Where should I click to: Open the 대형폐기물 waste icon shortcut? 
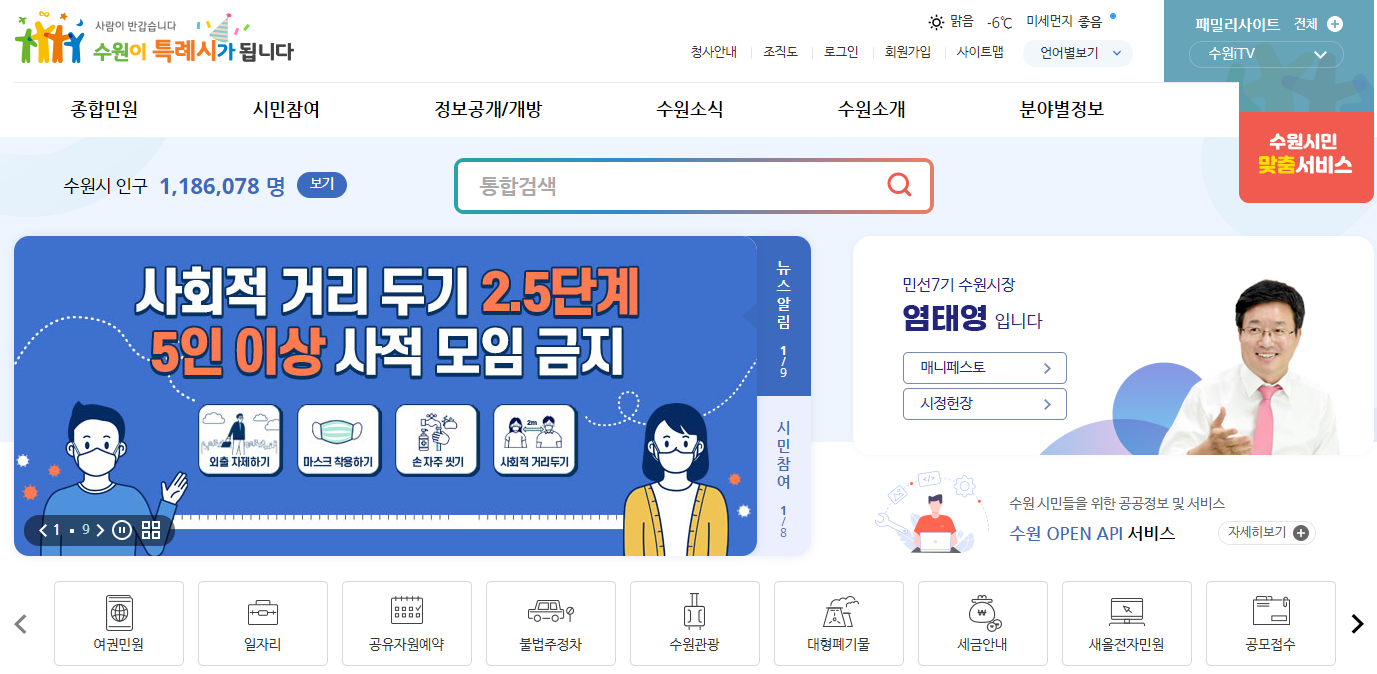(x=839, y=623)
